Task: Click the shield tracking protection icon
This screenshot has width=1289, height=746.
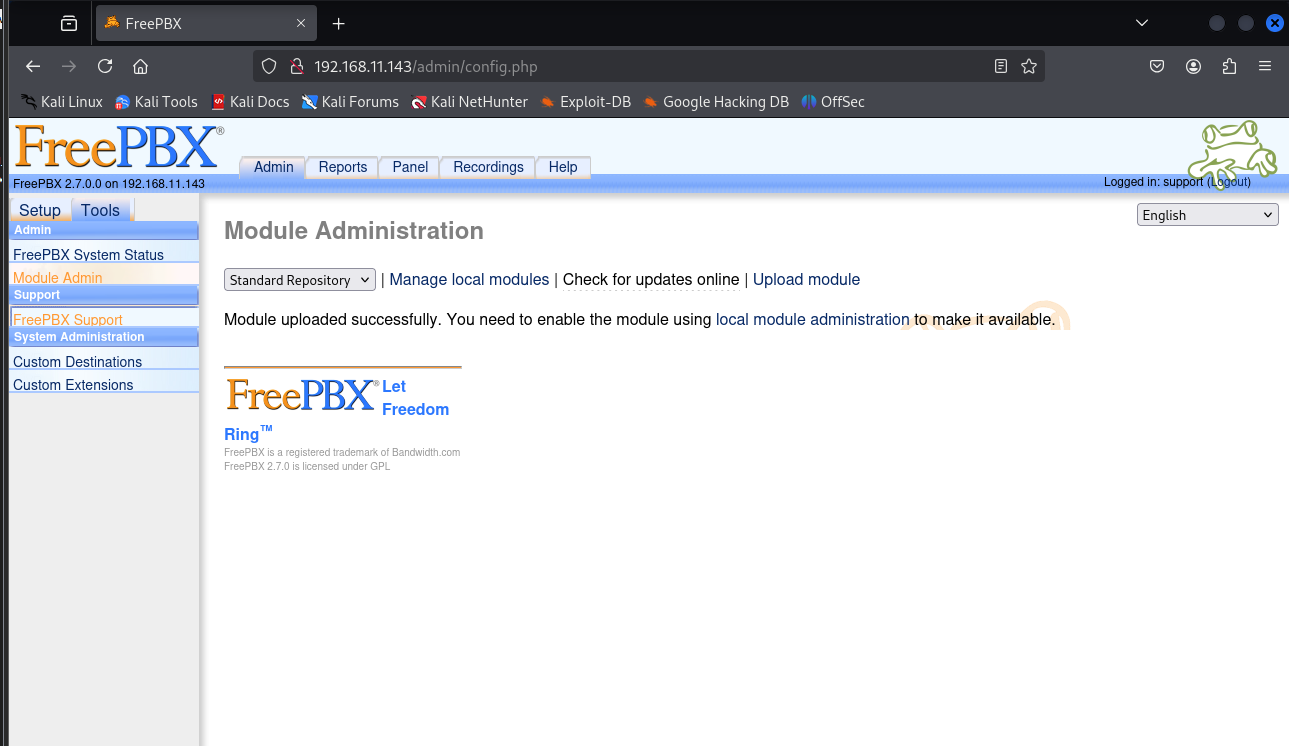Action: click(268, 67)
